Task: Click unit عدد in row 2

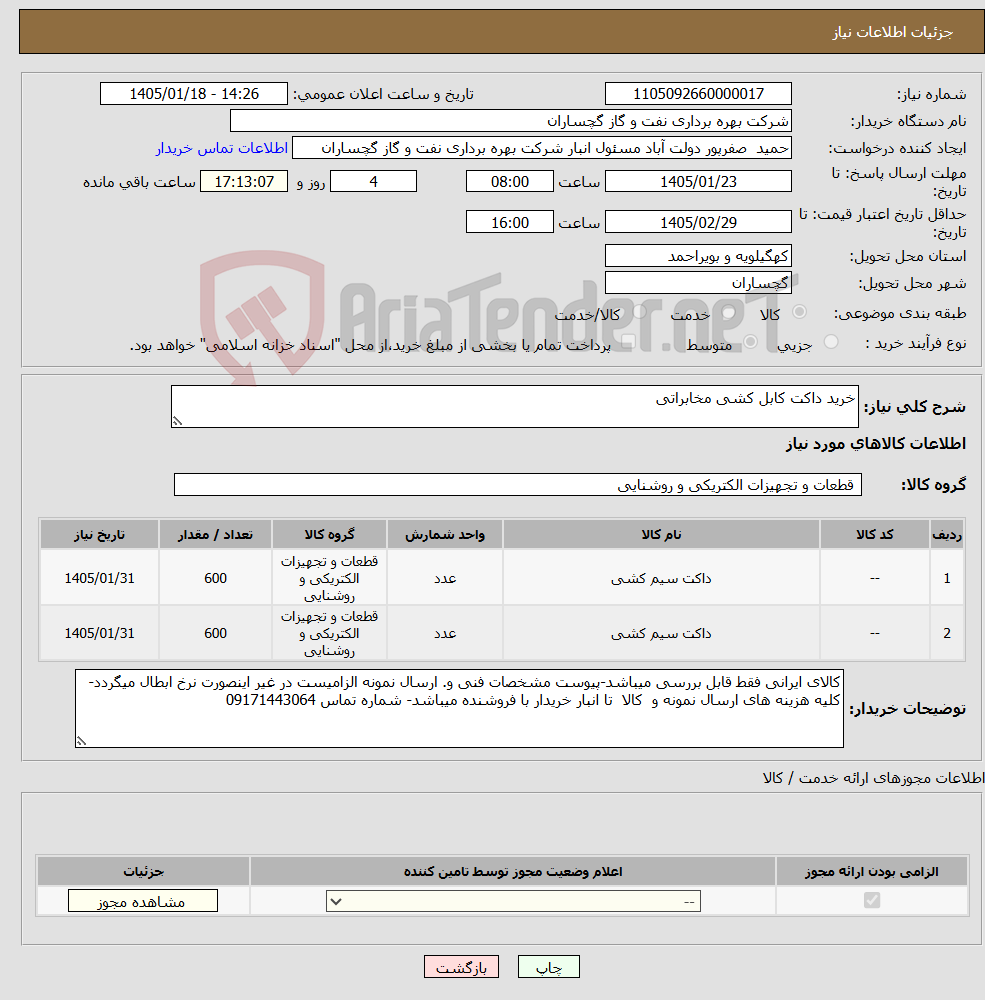Action: (x=445, y=633)
